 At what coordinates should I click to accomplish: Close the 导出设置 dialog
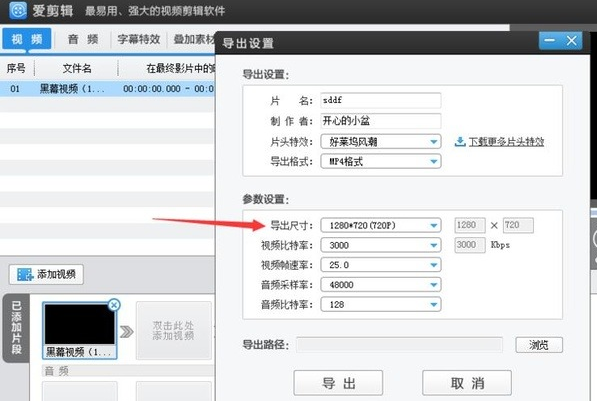pyautogui.click(x=571, y=41)
